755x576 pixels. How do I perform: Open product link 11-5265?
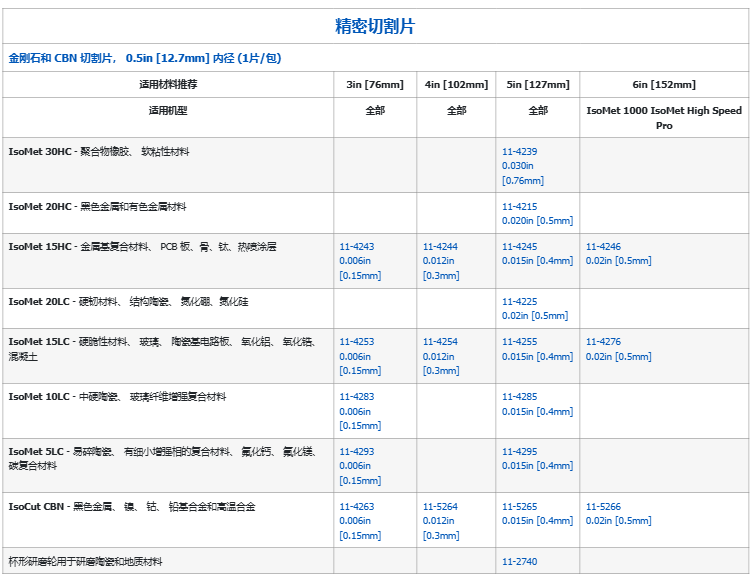520,507
